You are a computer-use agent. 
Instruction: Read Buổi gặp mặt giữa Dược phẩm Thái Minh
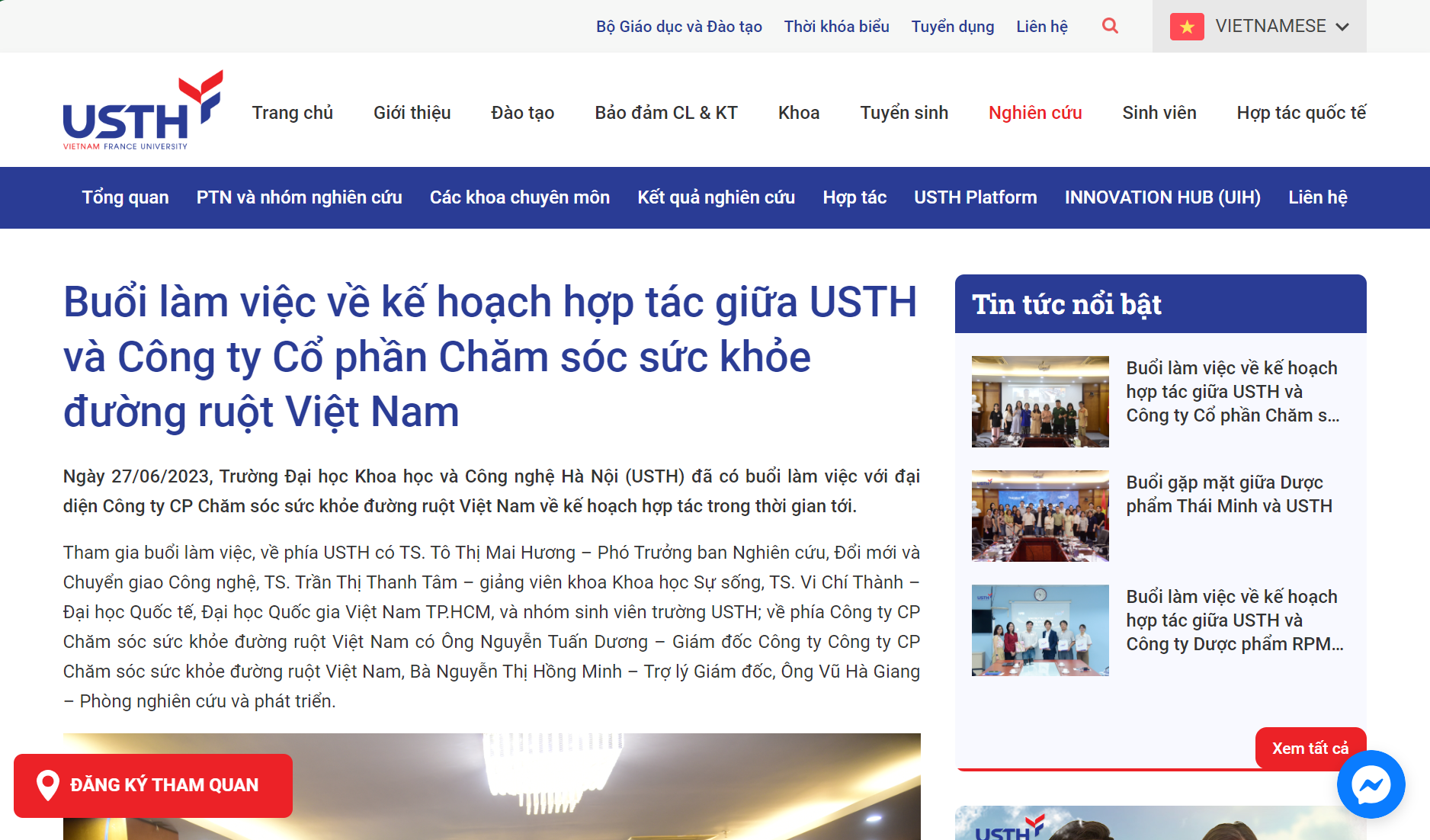point(1230,494)
